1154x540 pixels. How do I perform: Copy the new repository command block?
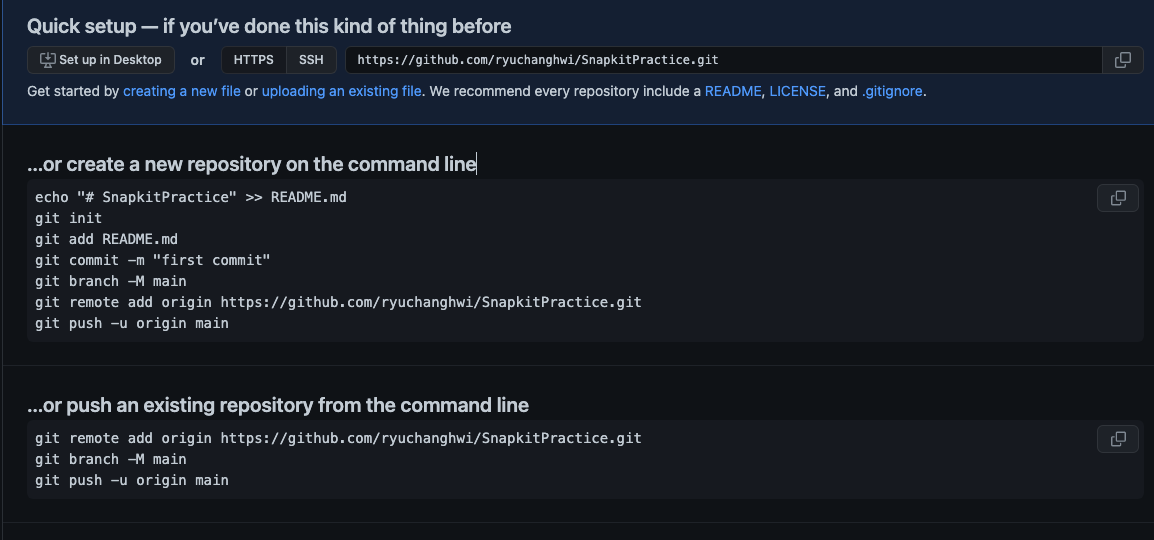coord(1117,198)
